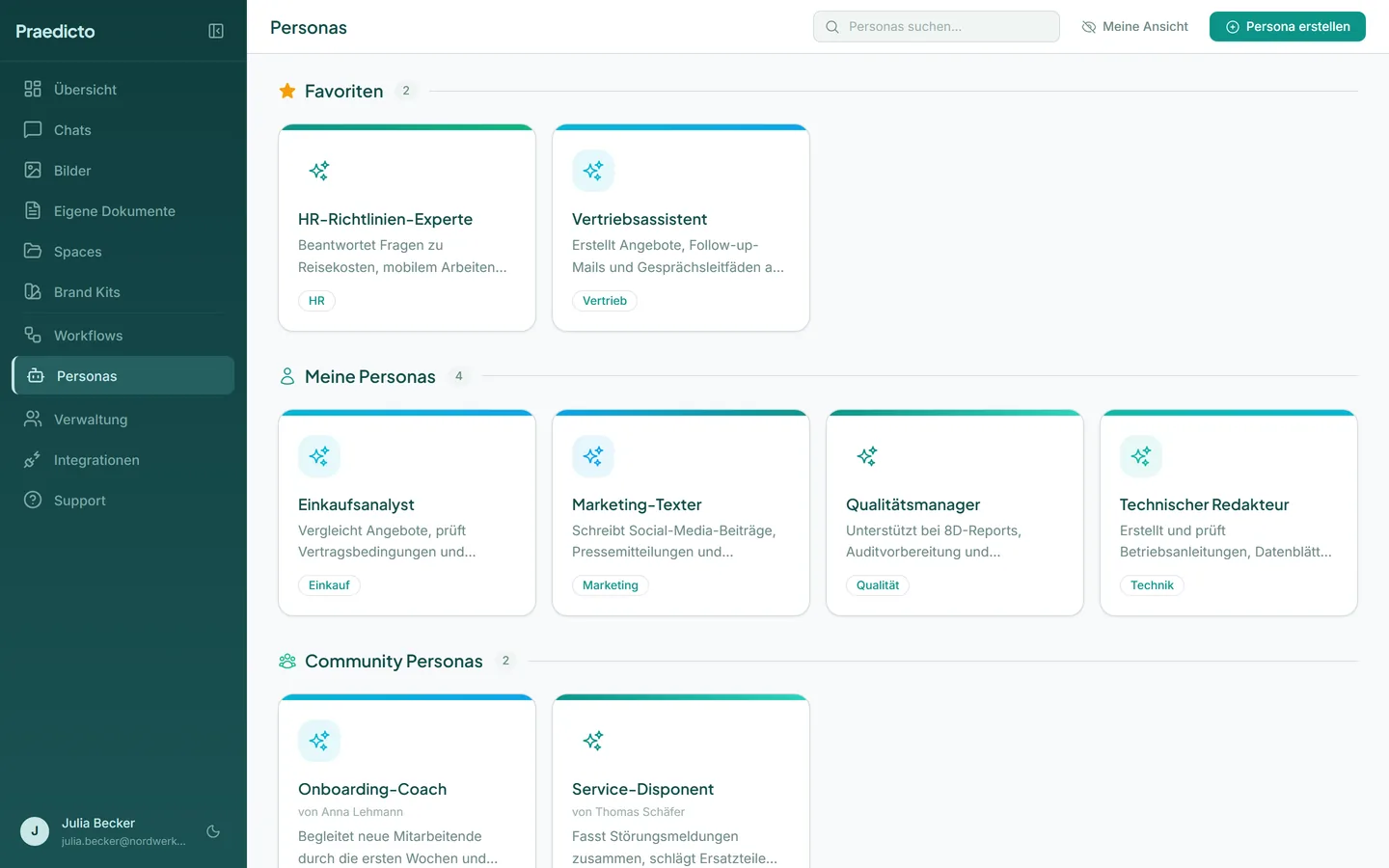1389x868 pixels.
Task: Click the Persona erstellen button
Action: pyautogui.click(x=1287, y=27)
